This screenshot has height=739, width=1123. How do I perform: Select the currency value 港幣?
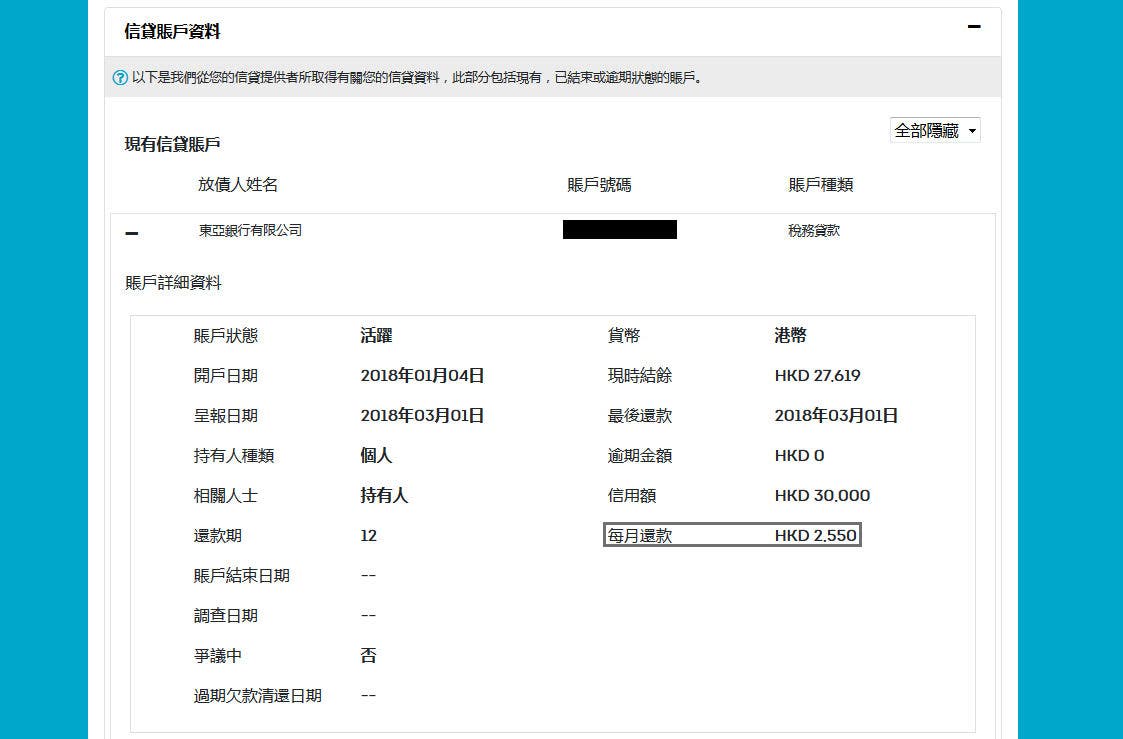(x=791, y=336)
